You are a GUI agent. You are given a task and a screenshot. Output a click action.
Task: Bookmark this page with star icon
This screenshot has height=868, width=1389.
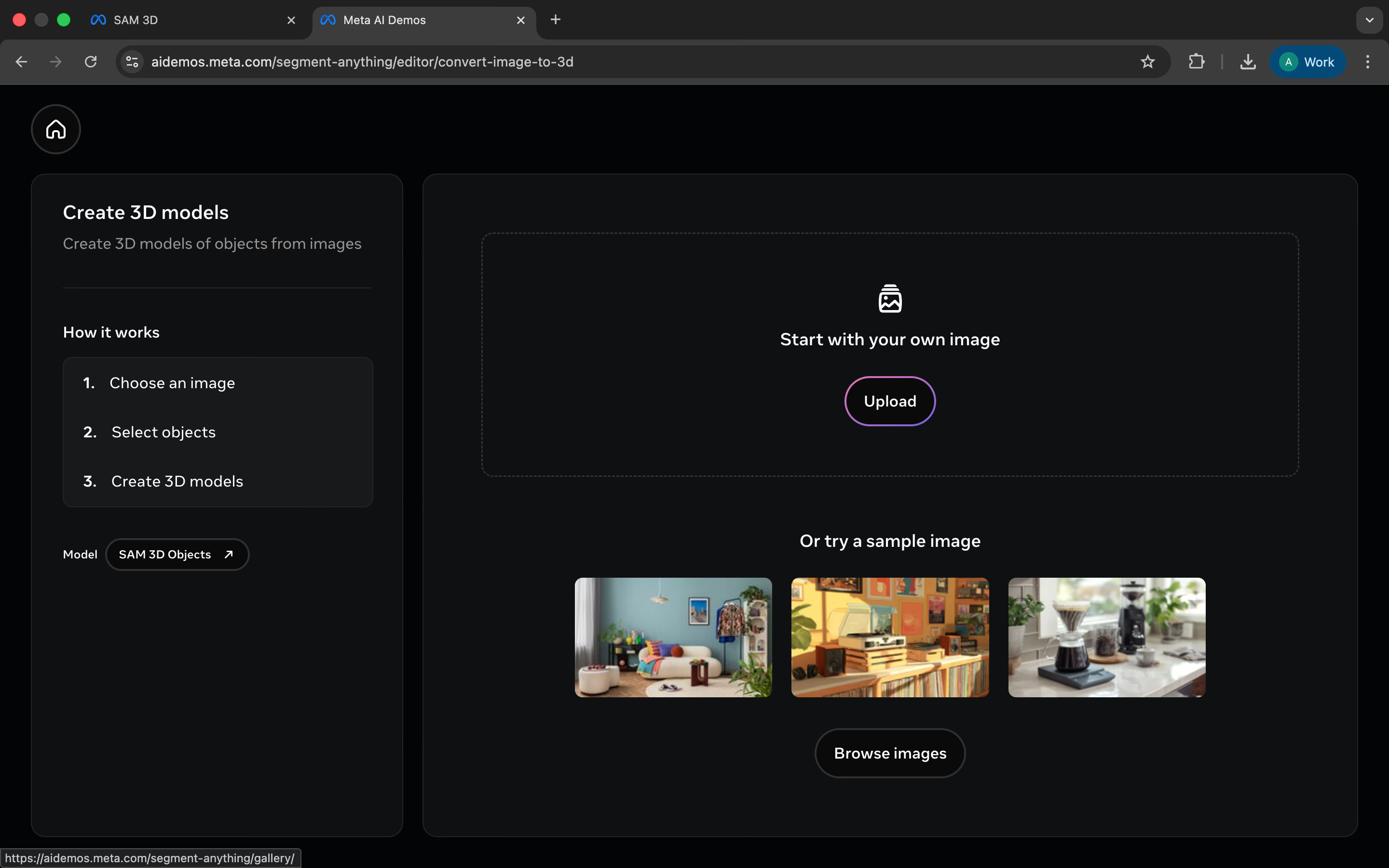[x=1147, y=62]
